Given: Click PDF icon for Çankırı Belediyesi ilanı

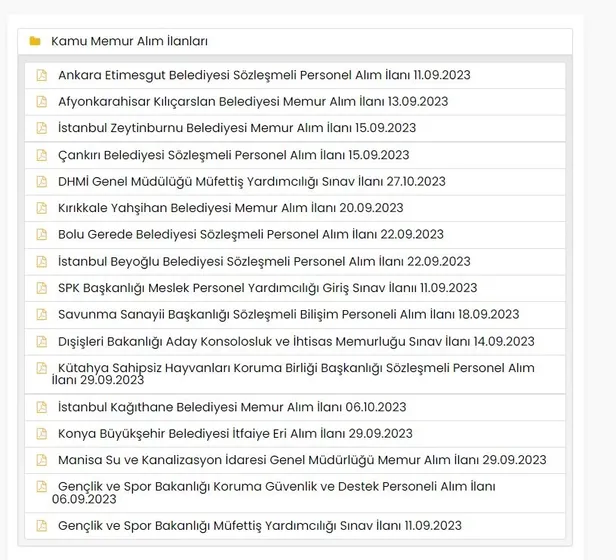Looking at the screenshot, I should [42, 155].
